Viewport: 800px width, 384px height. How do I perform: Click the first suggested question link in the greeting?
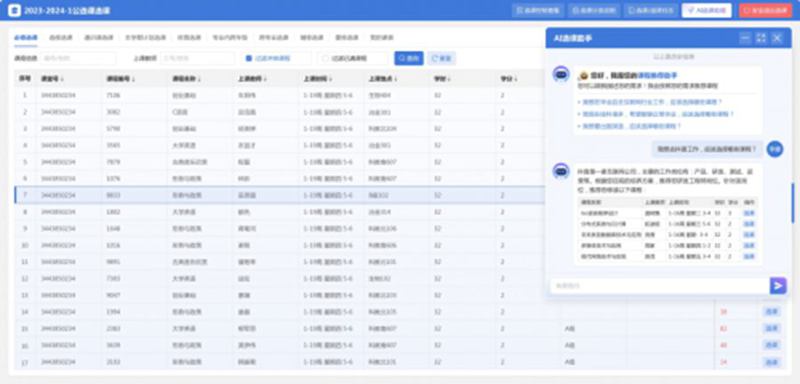pos(652,102)
